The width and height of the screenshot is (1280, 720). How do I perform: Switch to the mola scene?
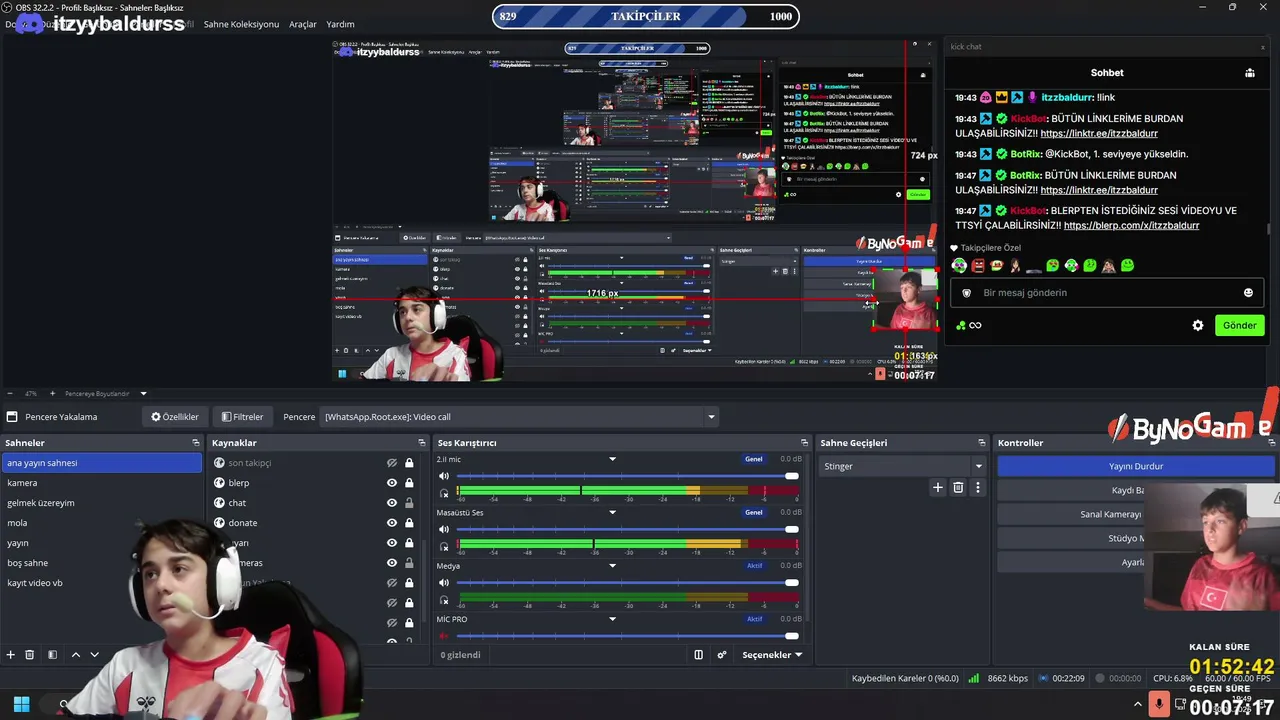tap(102, 523)
